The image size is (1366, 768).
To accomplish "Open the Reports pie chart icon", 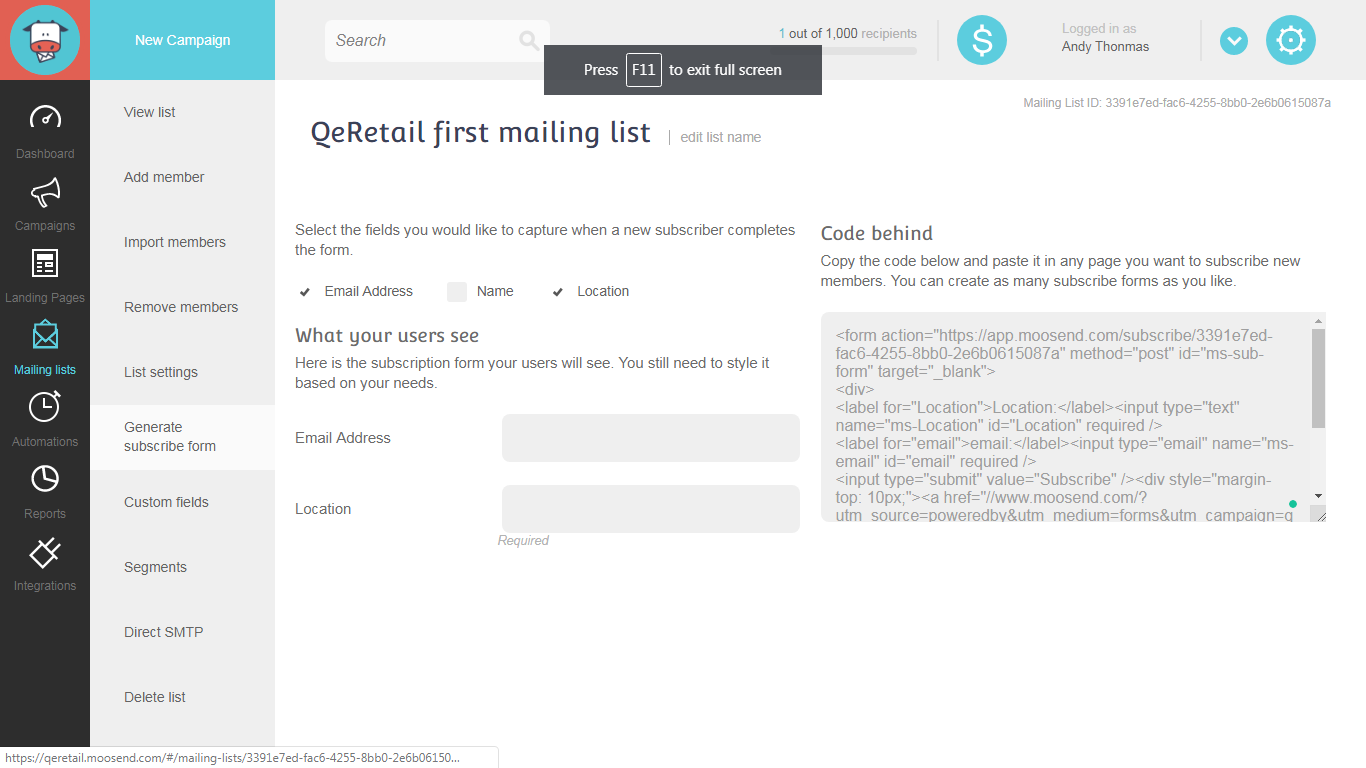I will [45, 479].
